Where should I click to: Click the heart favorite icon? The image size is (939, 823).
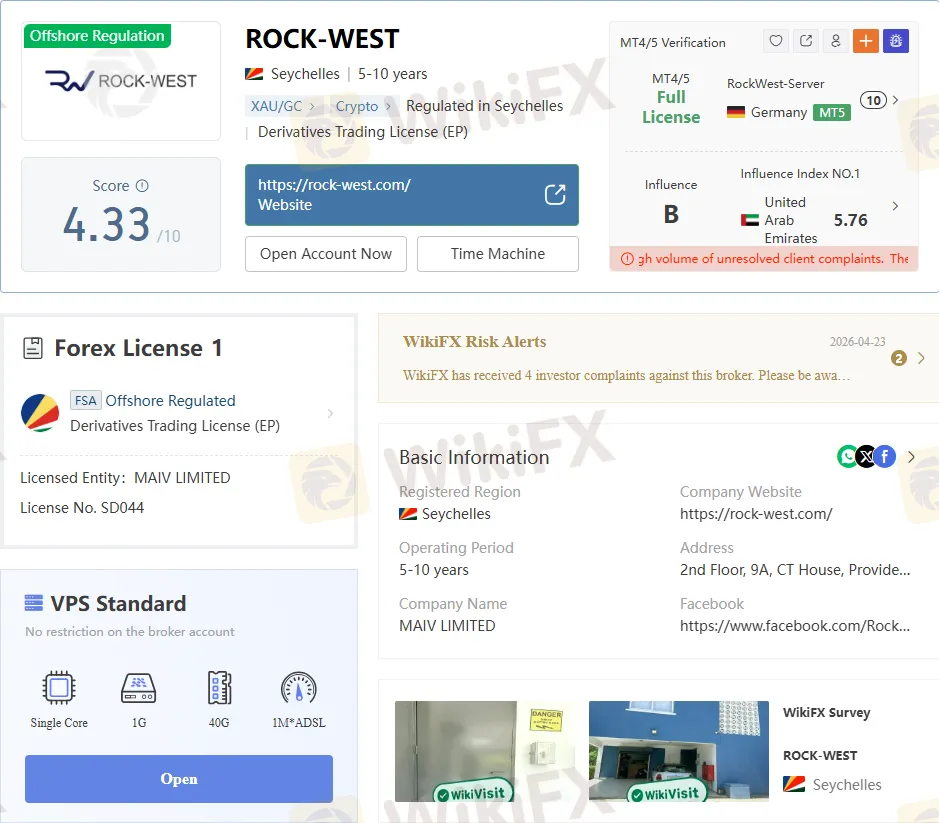click(x=775, y=41)
